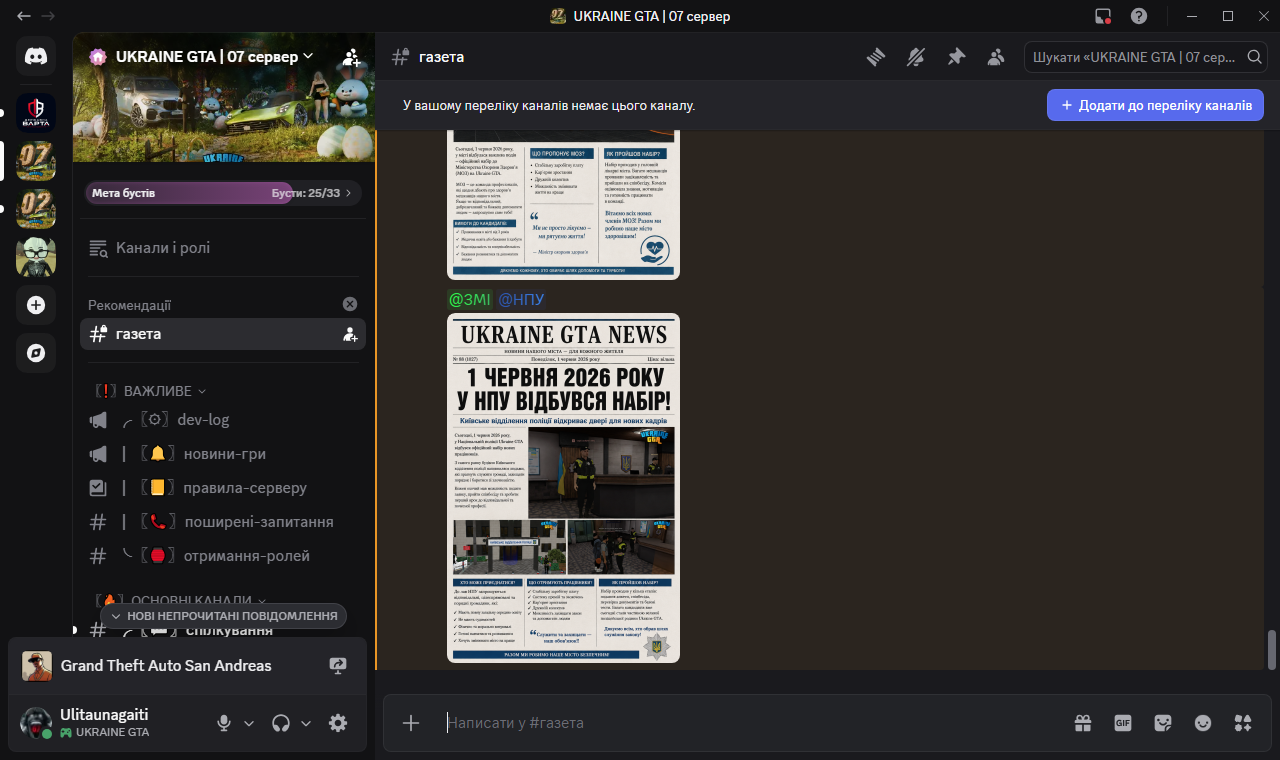Screen dimensions: 1280x760
Task: Explore discoverable servers compass icon
Action: coord(36,353)
